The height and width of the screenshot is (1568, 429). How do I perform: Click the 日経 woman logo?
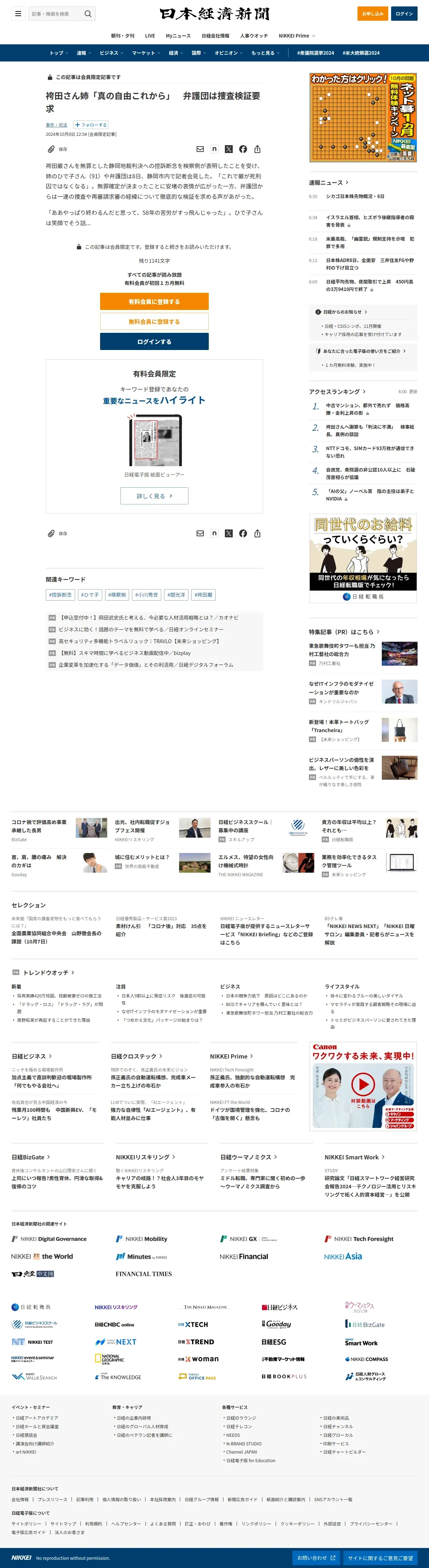[x=198, y=1359]
